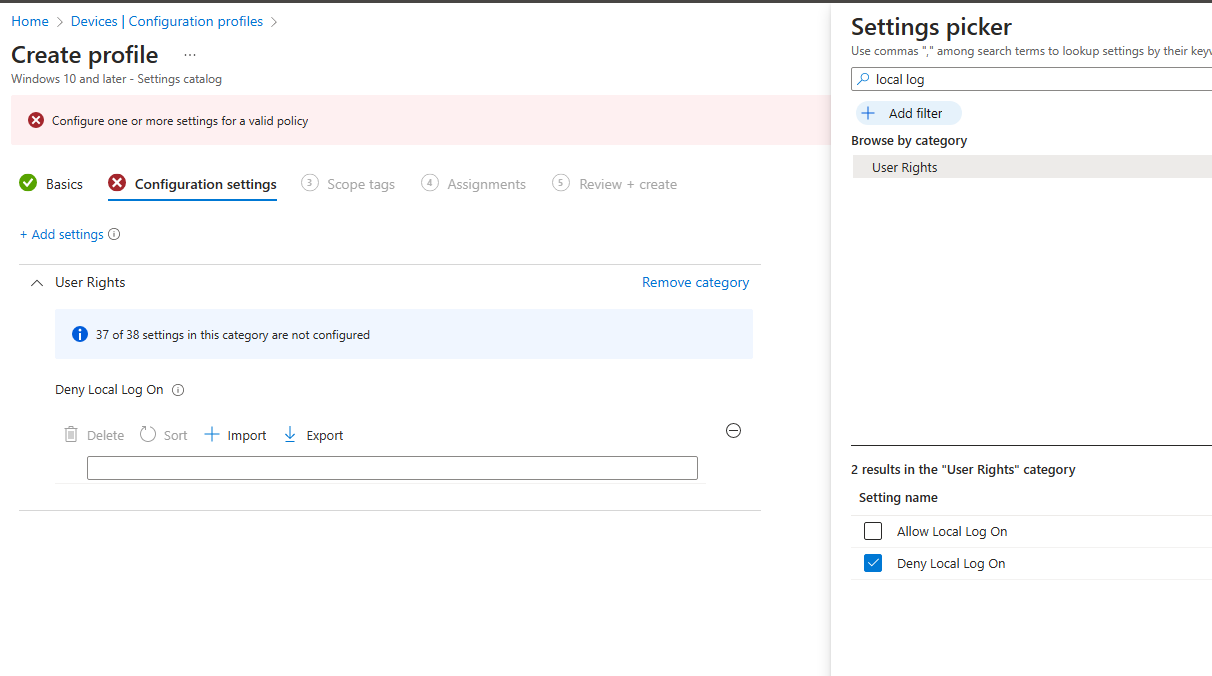The height and width of the screenshot is (676, 1212).
Task: Switch to the Basics tab
Action: click(51, 184)
